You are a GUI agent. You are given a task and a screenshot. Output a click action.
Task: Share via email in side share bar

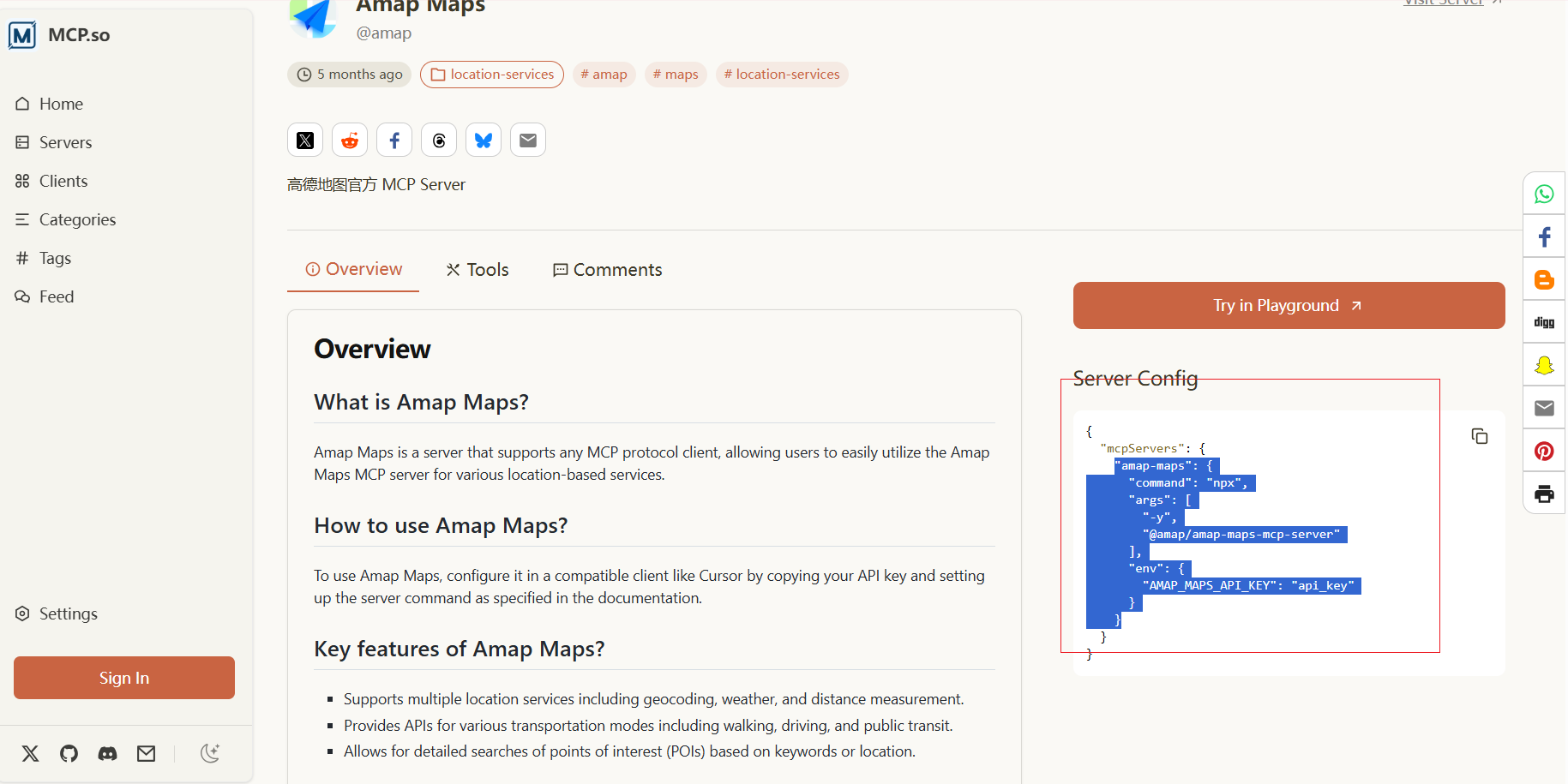pos(1544,408)
